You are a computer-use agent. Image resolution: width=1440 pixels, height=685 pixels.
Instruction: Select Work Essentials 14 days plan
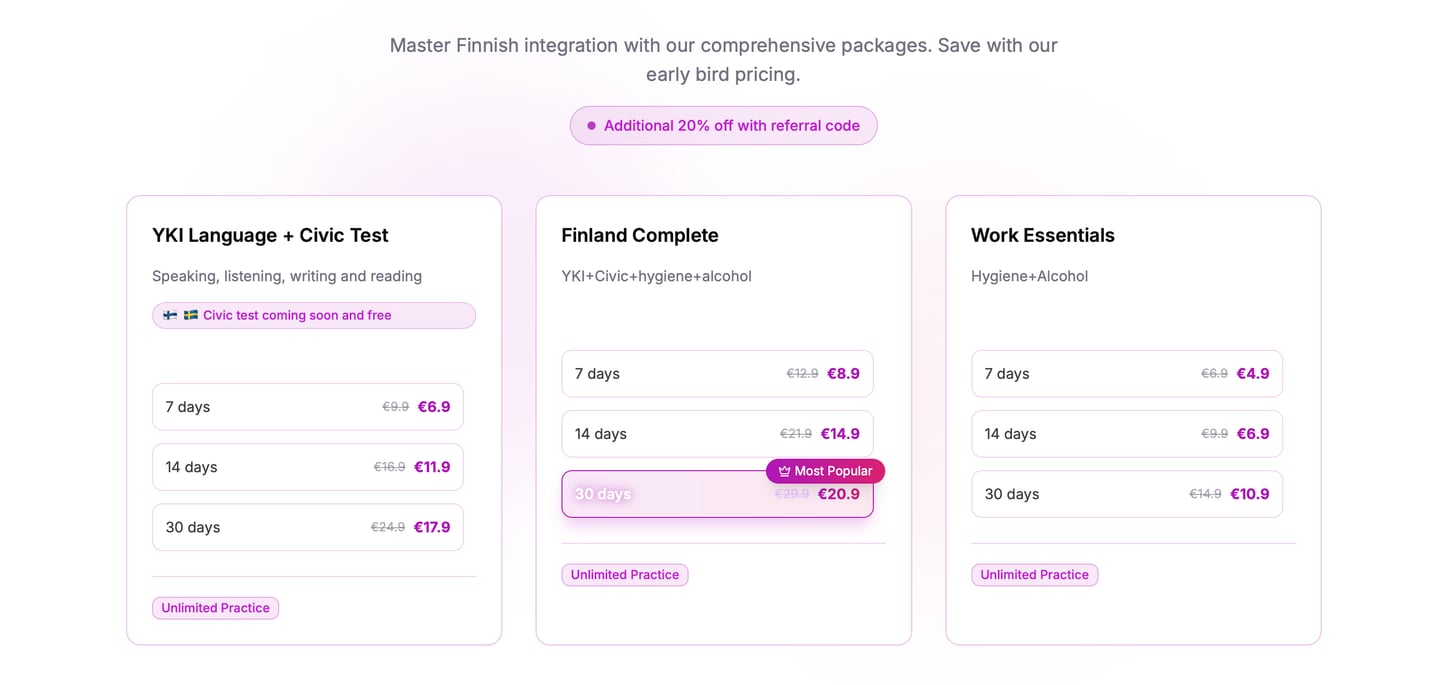point(1126,434)
